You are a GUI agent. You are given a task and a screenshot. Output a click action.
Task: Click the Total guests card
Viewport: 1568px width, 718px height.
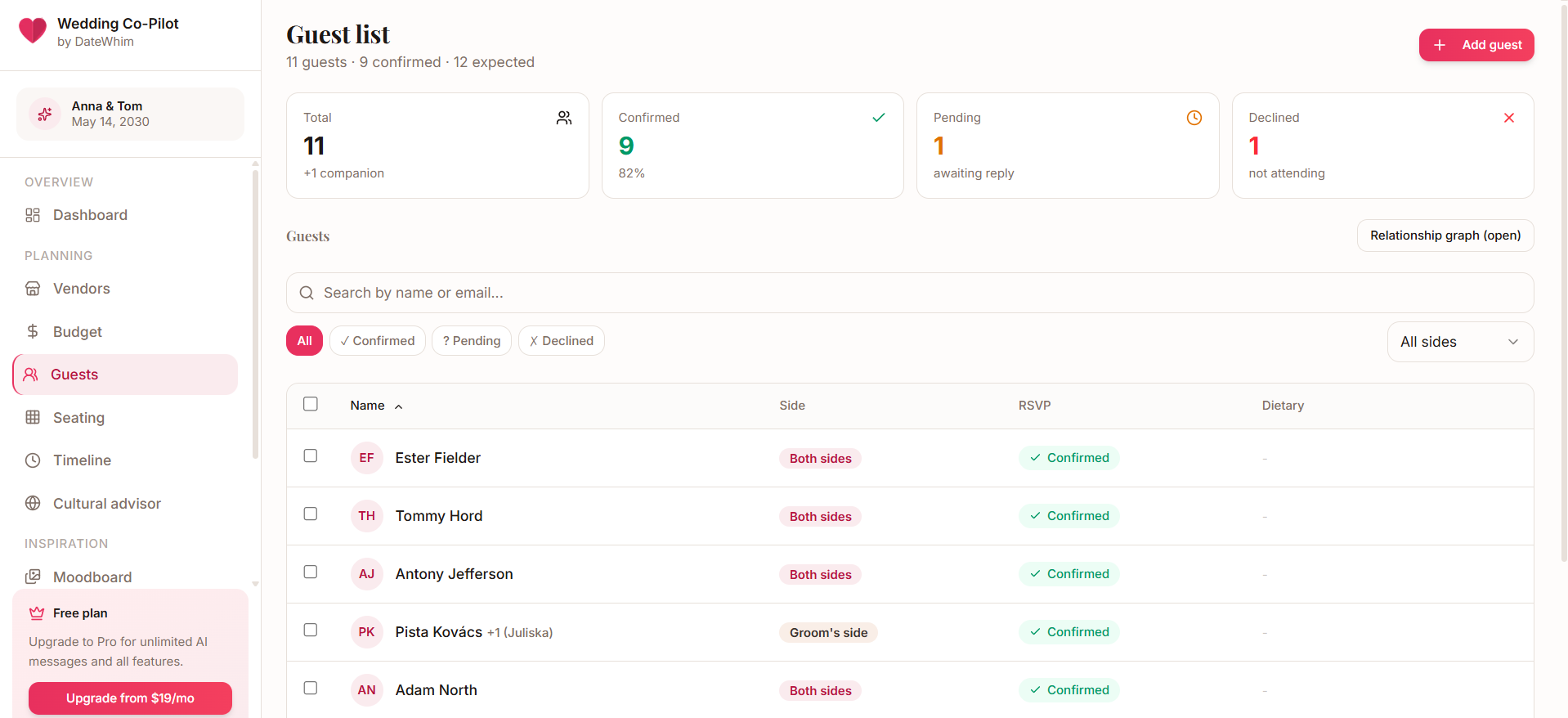[x=437, y=146]
